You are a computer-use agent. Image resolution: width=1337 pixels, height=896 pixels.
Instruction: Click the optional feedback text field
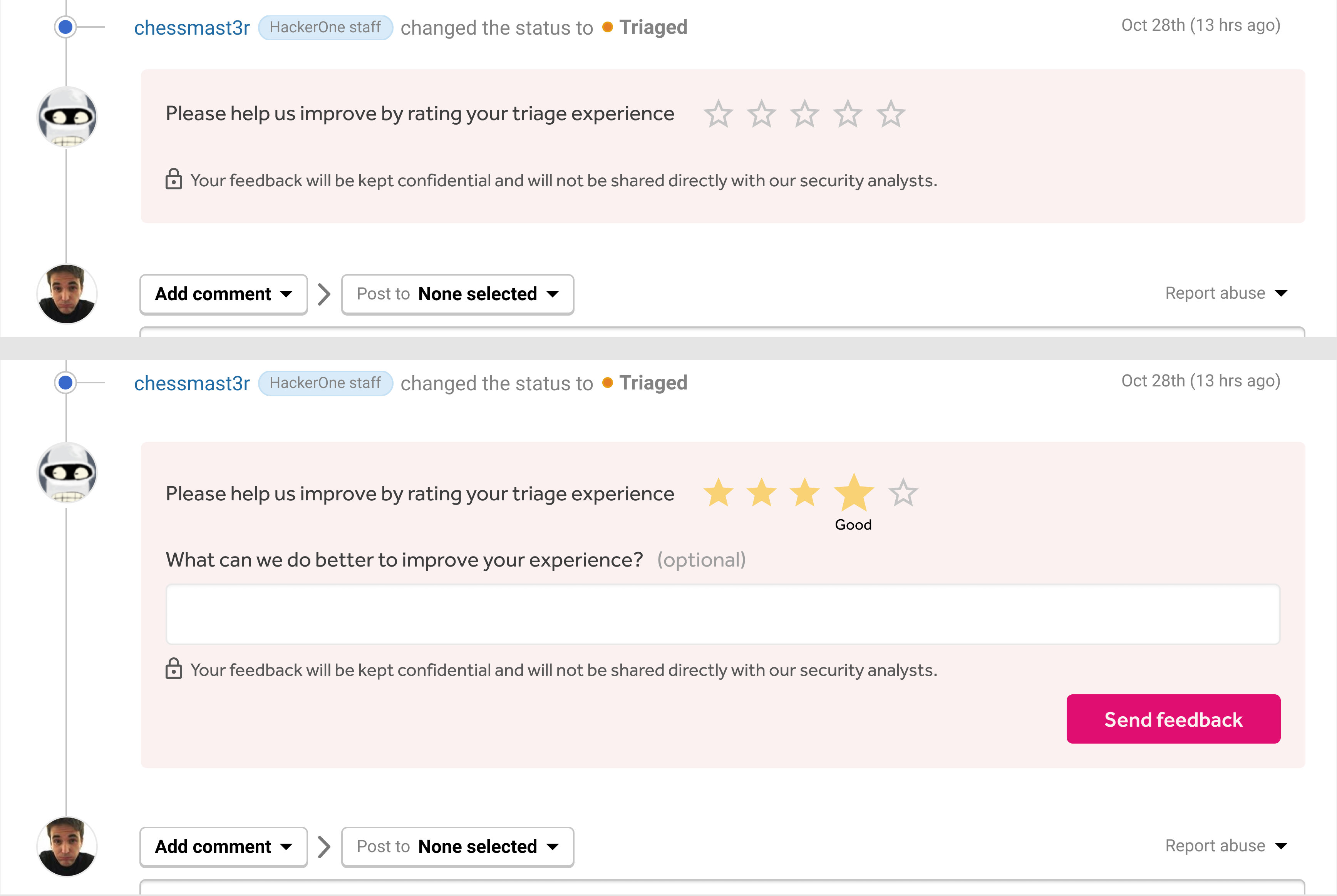pos(722,614)
